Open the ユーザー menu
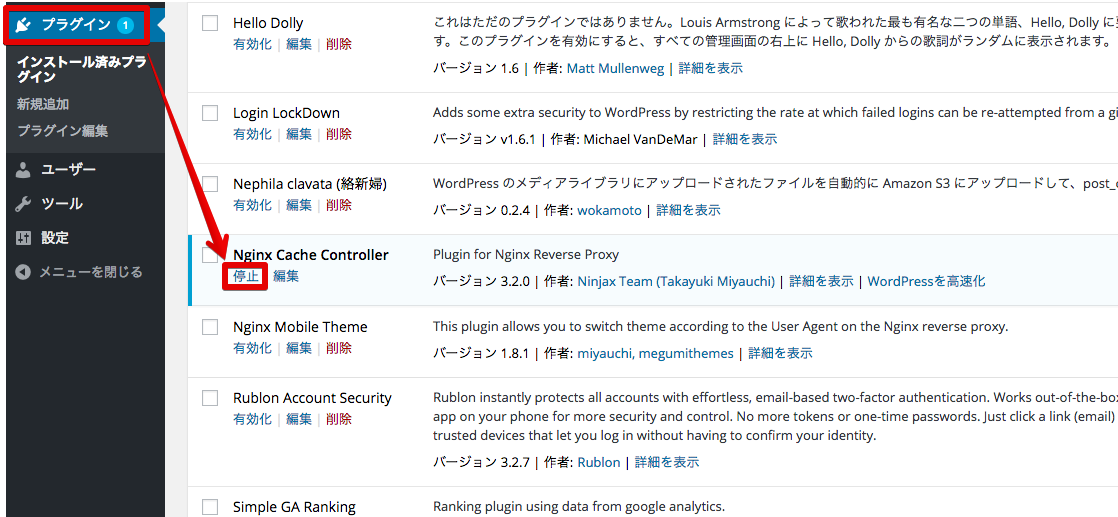The height and width of the screenshot is (517, 1118). click(68, 170)
